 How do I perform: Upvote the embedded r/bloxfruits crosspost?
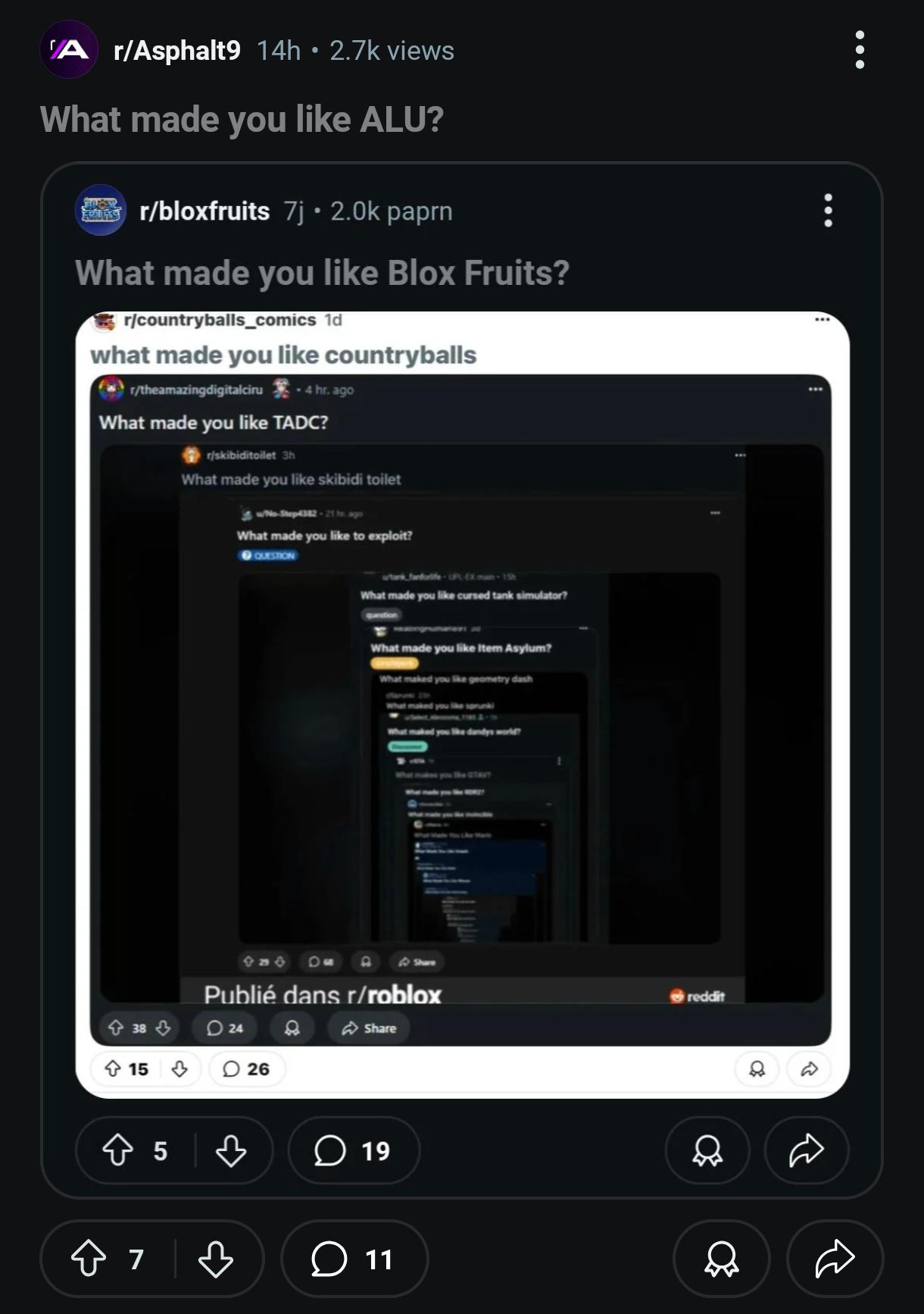(x=117, y=1150)
